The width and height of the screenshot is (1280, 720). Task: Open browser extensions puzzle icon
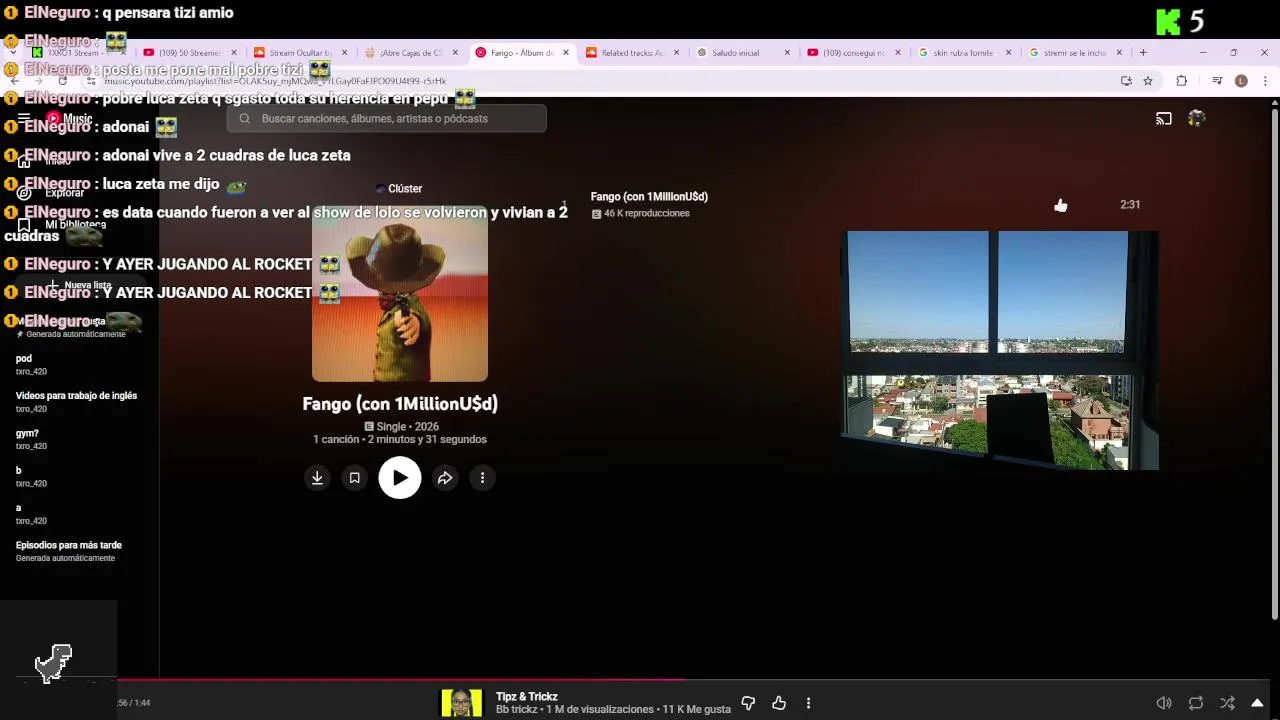tap(1181, 81)
